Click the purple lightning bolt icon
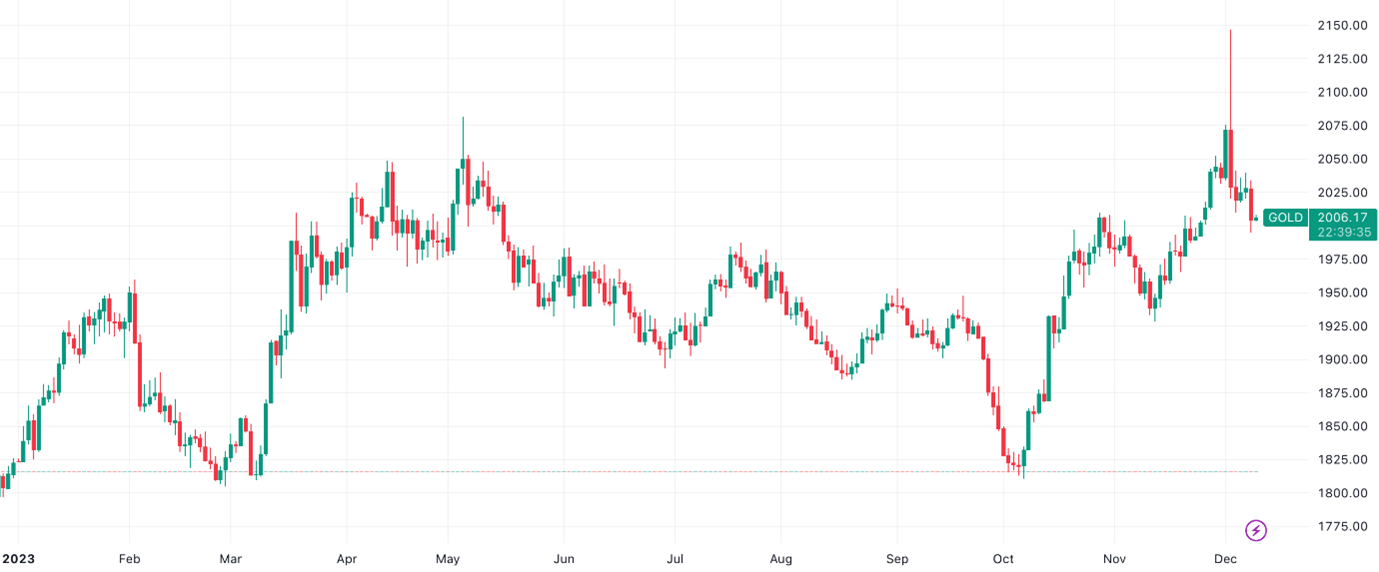Screen dimensions: 1379x572 (1256, 530)
